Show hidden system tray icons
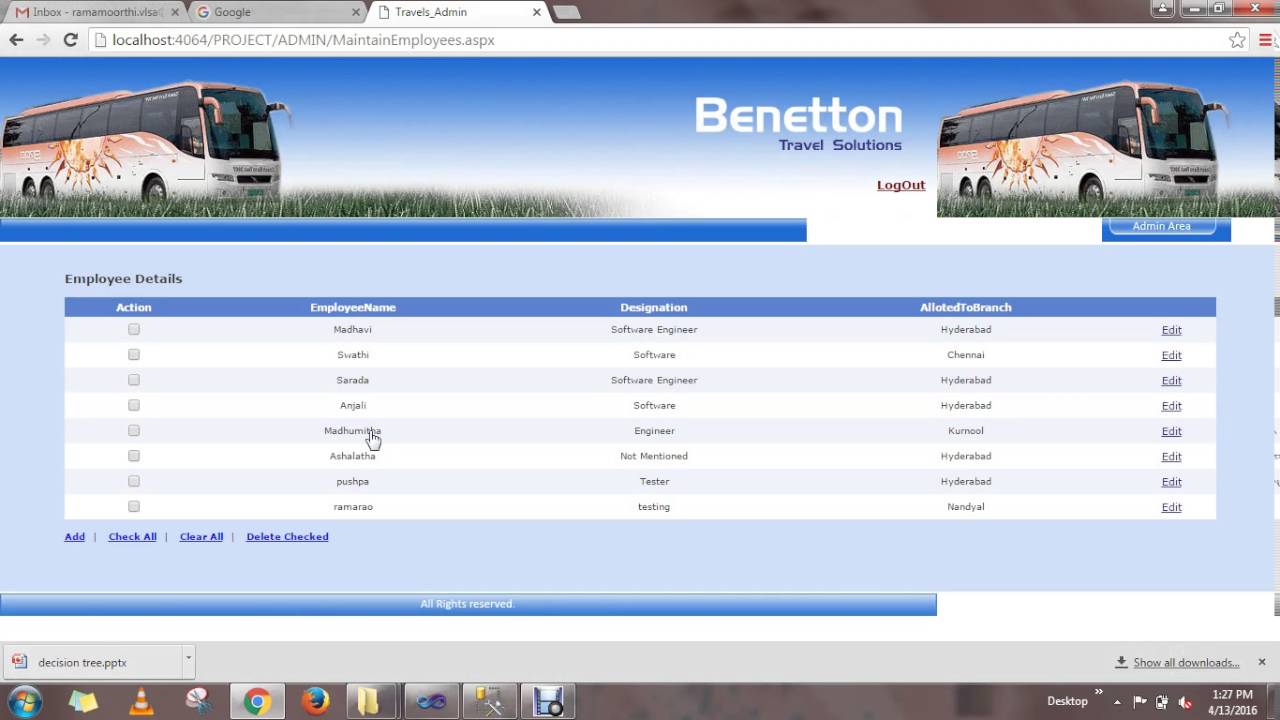This screenshot has height=720, width=1280. tap(1117, 702)
